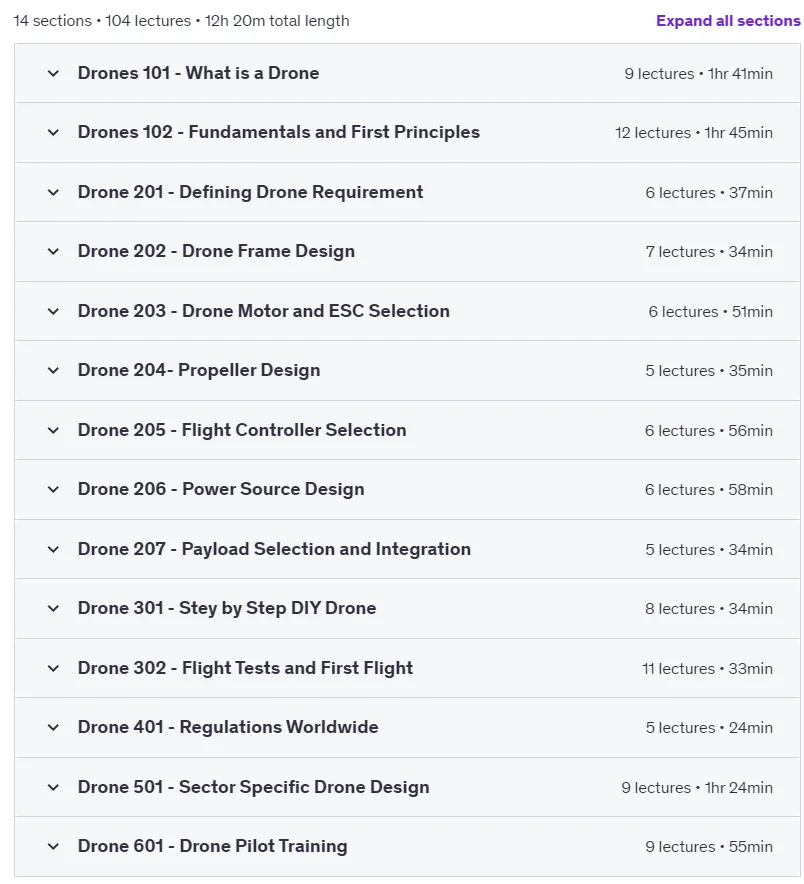Expand the Drones 101 section chevron
The height and width of the screenshot is (884, 804).
pyautogui.click(x=53, y=73)
